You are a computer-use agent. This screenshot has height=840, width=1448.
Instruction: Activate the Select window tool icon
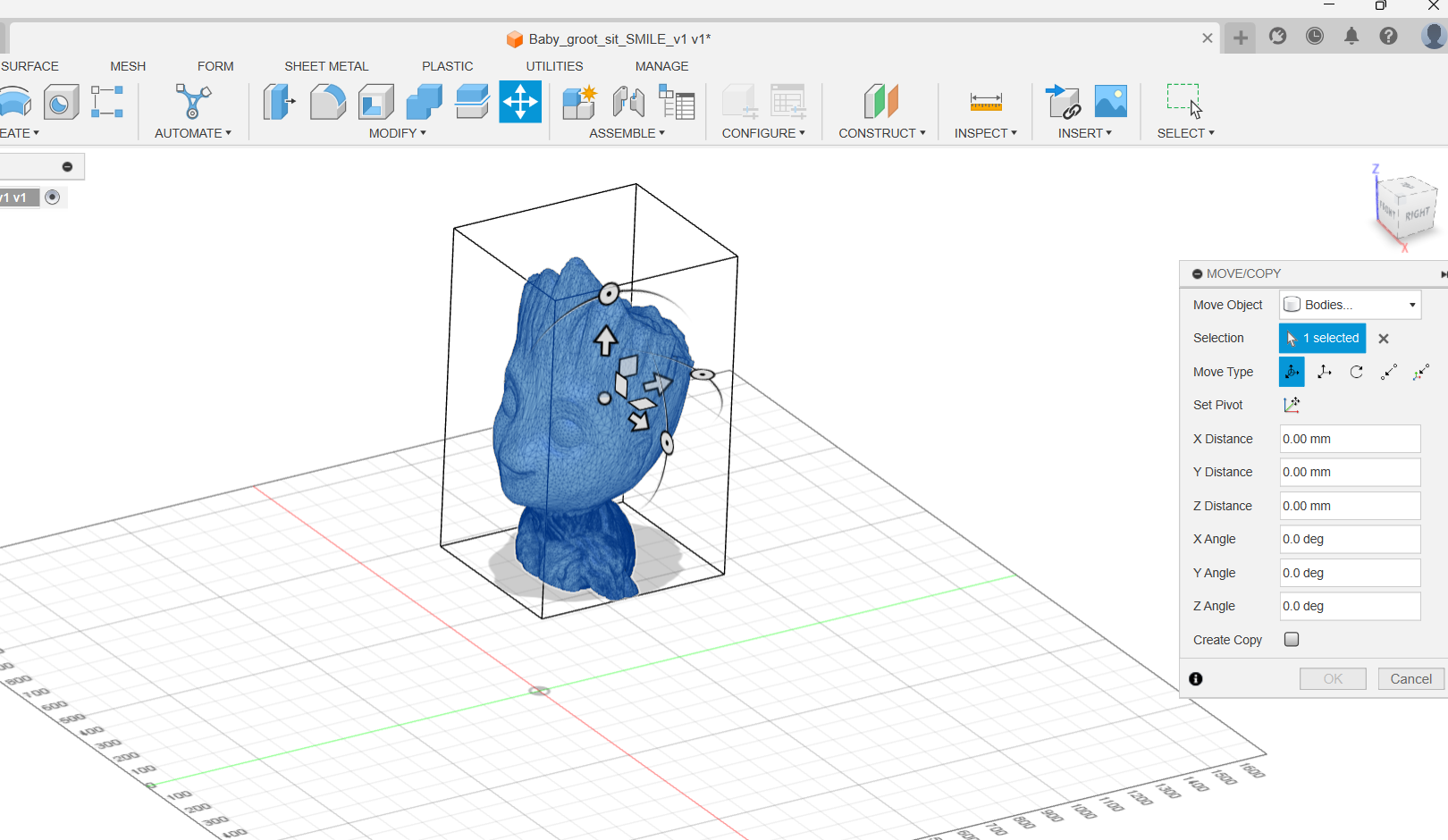(1185, 101)
